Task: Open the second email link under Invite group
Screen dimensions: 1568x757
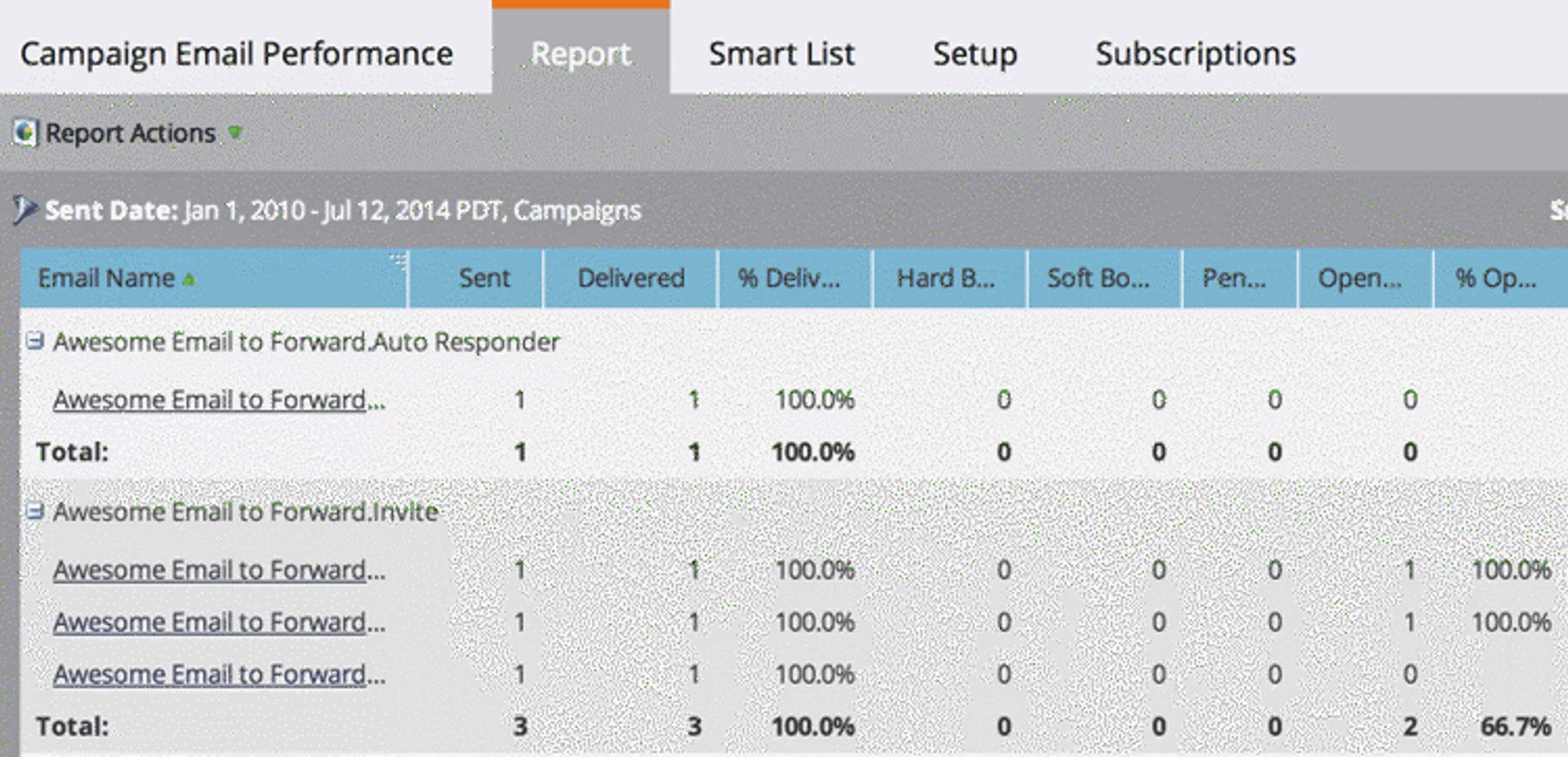Action: pos(219,622)
